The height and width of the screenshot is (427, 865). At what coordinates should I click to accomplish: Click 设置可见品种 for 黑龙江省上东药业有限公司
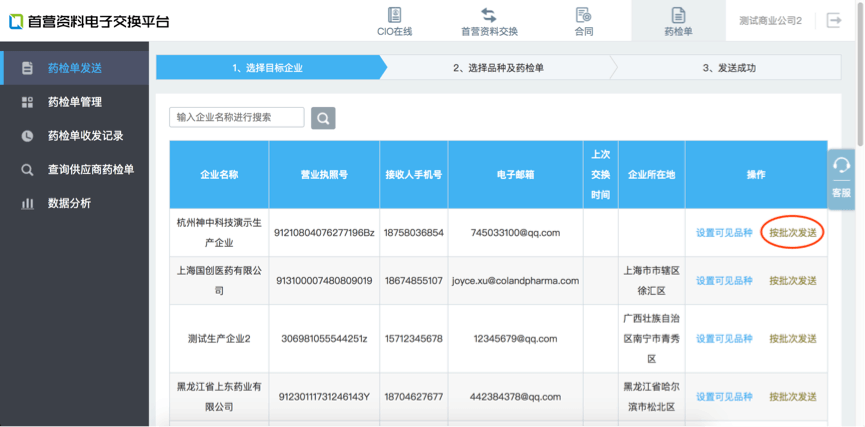pyautogui.click(x=724, y=397)
